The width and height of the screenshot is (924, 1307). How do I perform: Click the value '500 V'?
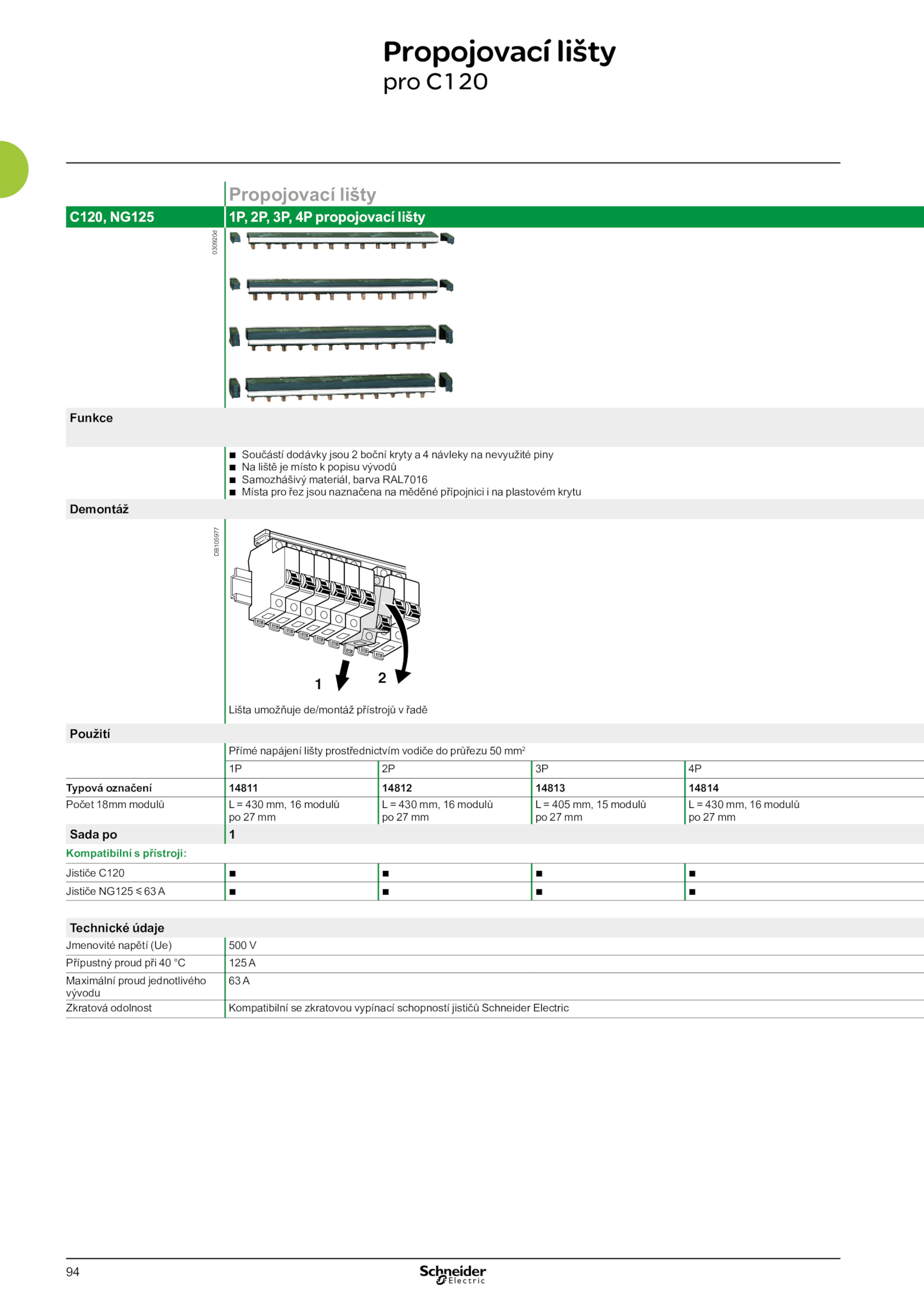tap(243, 945)
